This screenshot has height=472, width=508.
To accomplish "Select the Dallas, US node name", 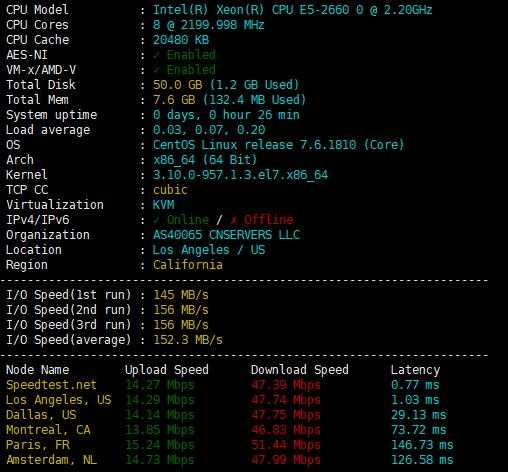I will [x=41, y=415].
